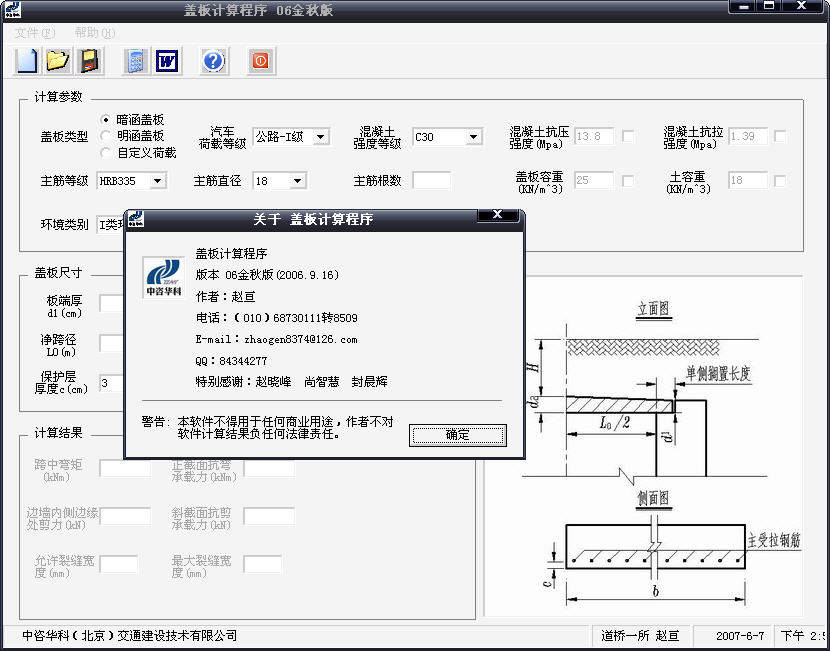The width and height of the screenshot is (830, 651).
Task: Minimize the main 盖板计算程序 window
Action: coord(745,6)
